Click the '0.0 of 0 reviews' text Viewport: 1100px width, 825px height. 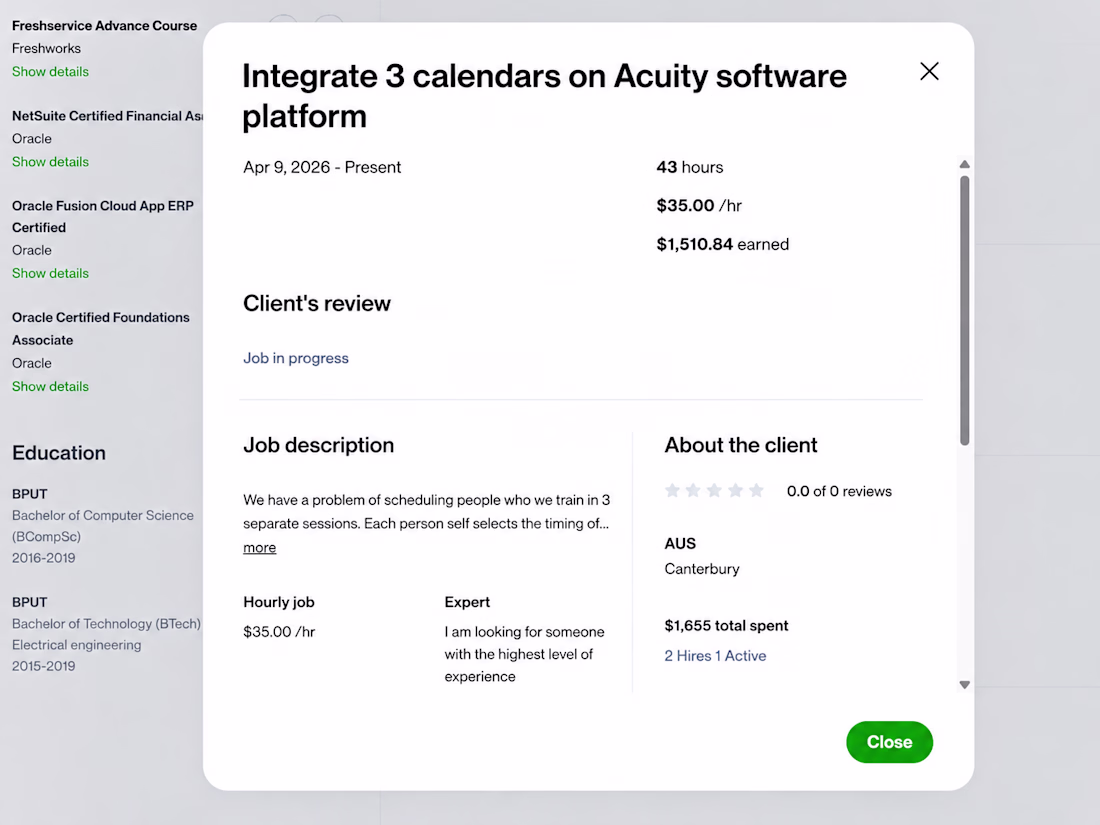click(x=839, y=491)
